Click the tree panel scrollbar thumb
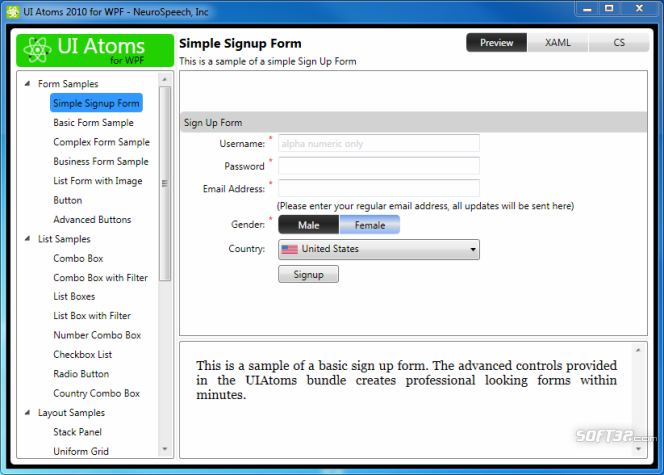This screenshot has width=664, height=475. point(165,183)
